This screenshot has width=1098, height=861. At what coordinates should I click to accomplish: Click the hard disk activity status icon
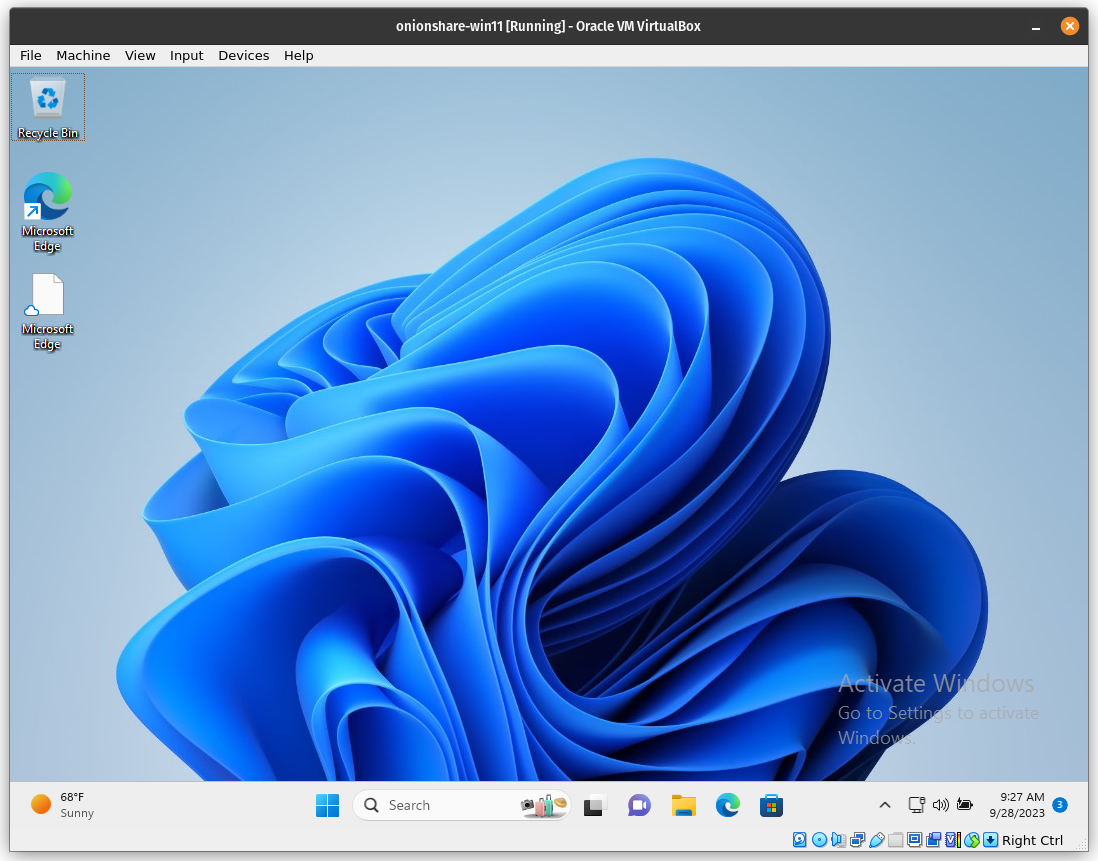[800, 840]
